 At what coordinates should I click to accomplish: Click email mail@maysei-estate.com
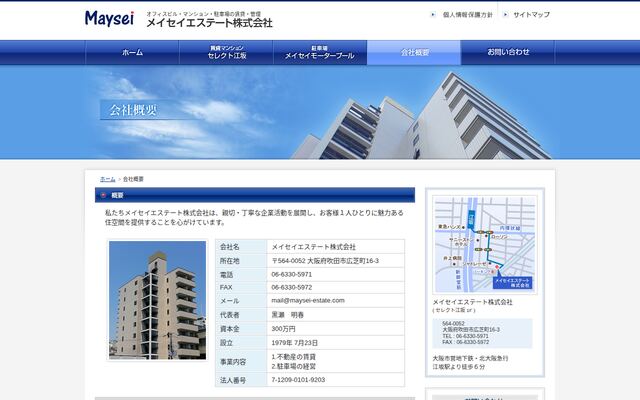click(x=308, y=300)
